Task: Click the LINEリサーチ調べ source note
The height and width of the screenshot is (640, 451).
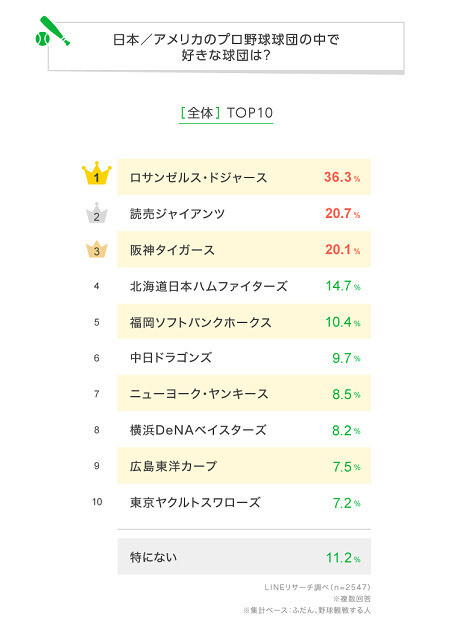Action: 317,587
